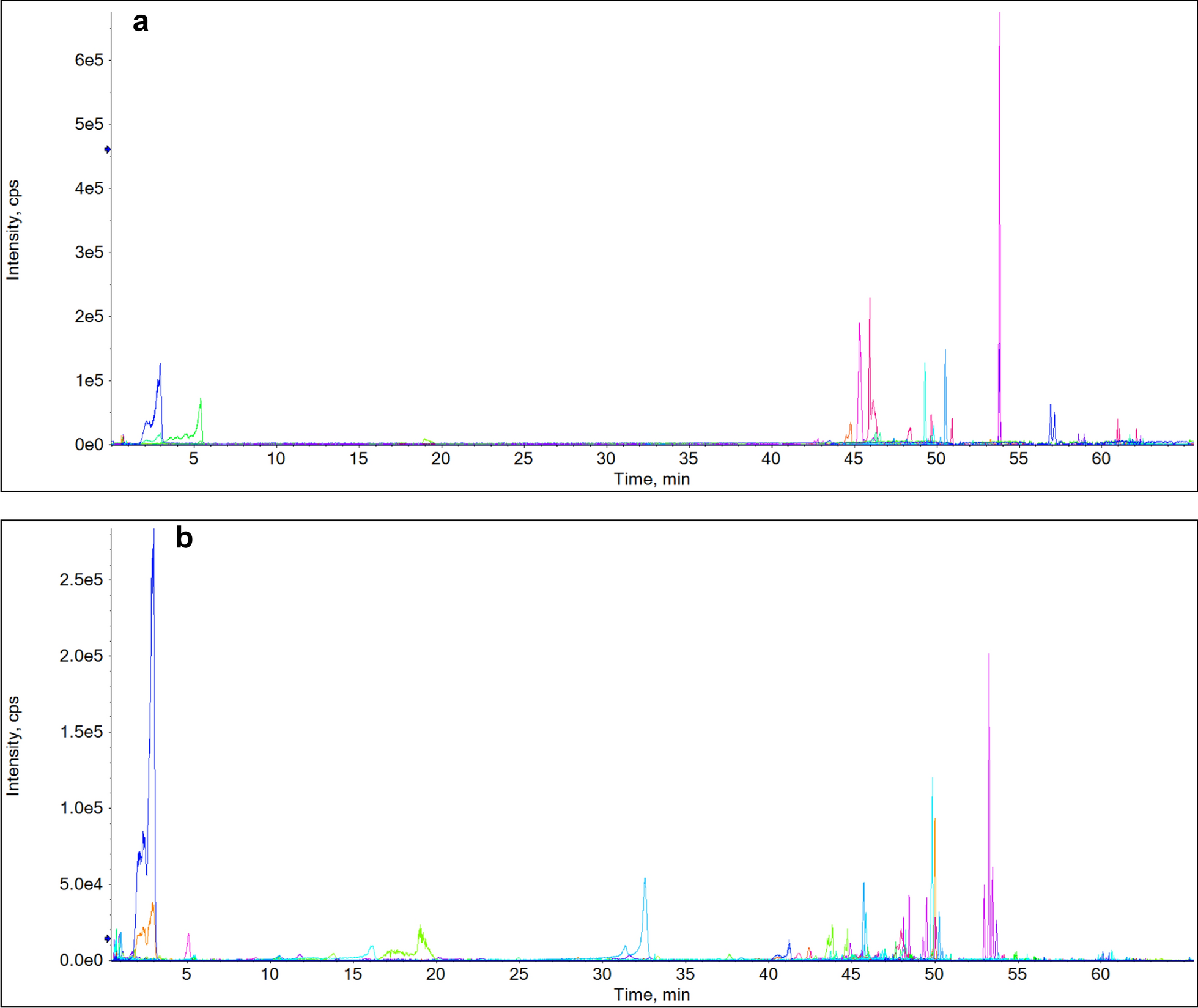Viewport: 1198px width, 1008px height.
Task: Click the pink peak near 5 min in panel b
Action: click(188, 946)
